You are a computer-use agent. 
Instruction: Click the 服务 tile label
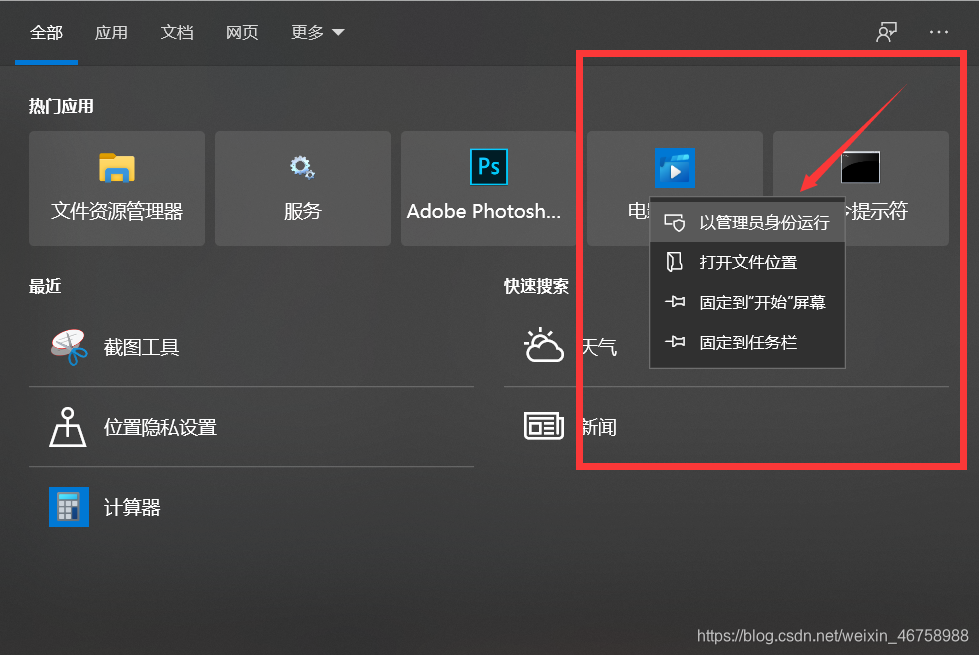[302, 212]
